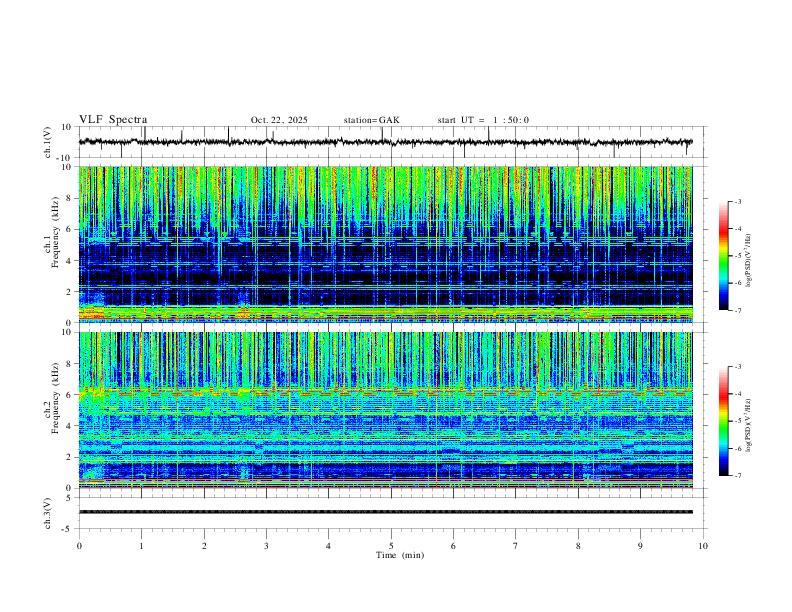Click the "VLF Spectra" plot title
The width and height of the screenshot is (792, 612).
click(113, 120)
